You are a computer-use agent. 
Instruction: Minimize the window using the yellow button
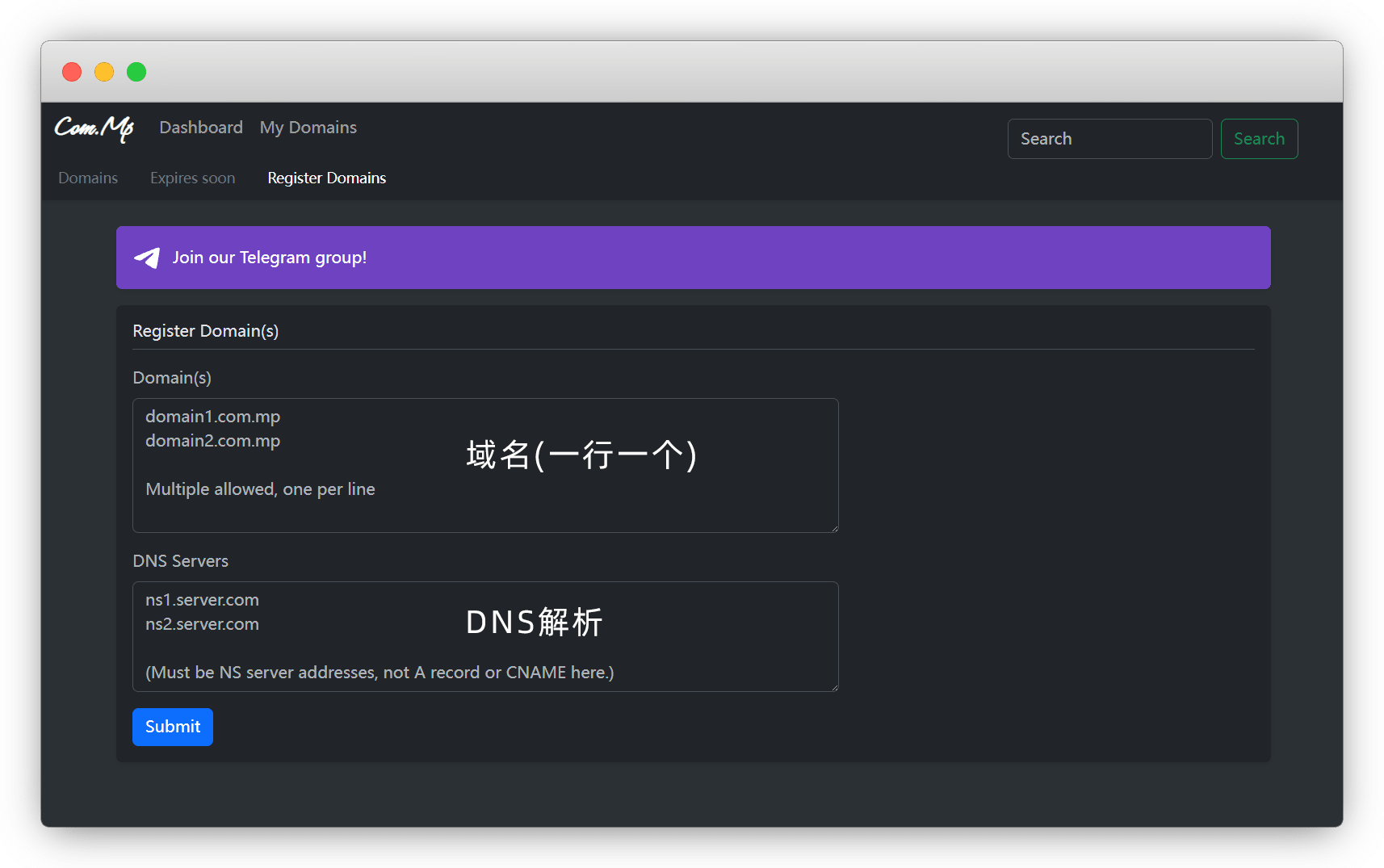(x=104, y=72)
